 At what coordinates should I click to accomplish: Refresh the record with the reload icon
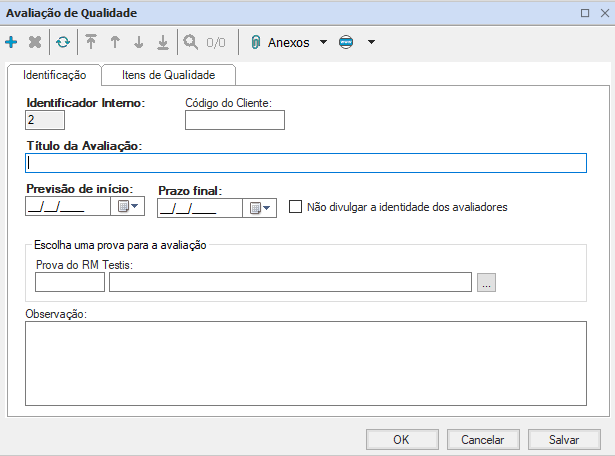tap(62, 43)
